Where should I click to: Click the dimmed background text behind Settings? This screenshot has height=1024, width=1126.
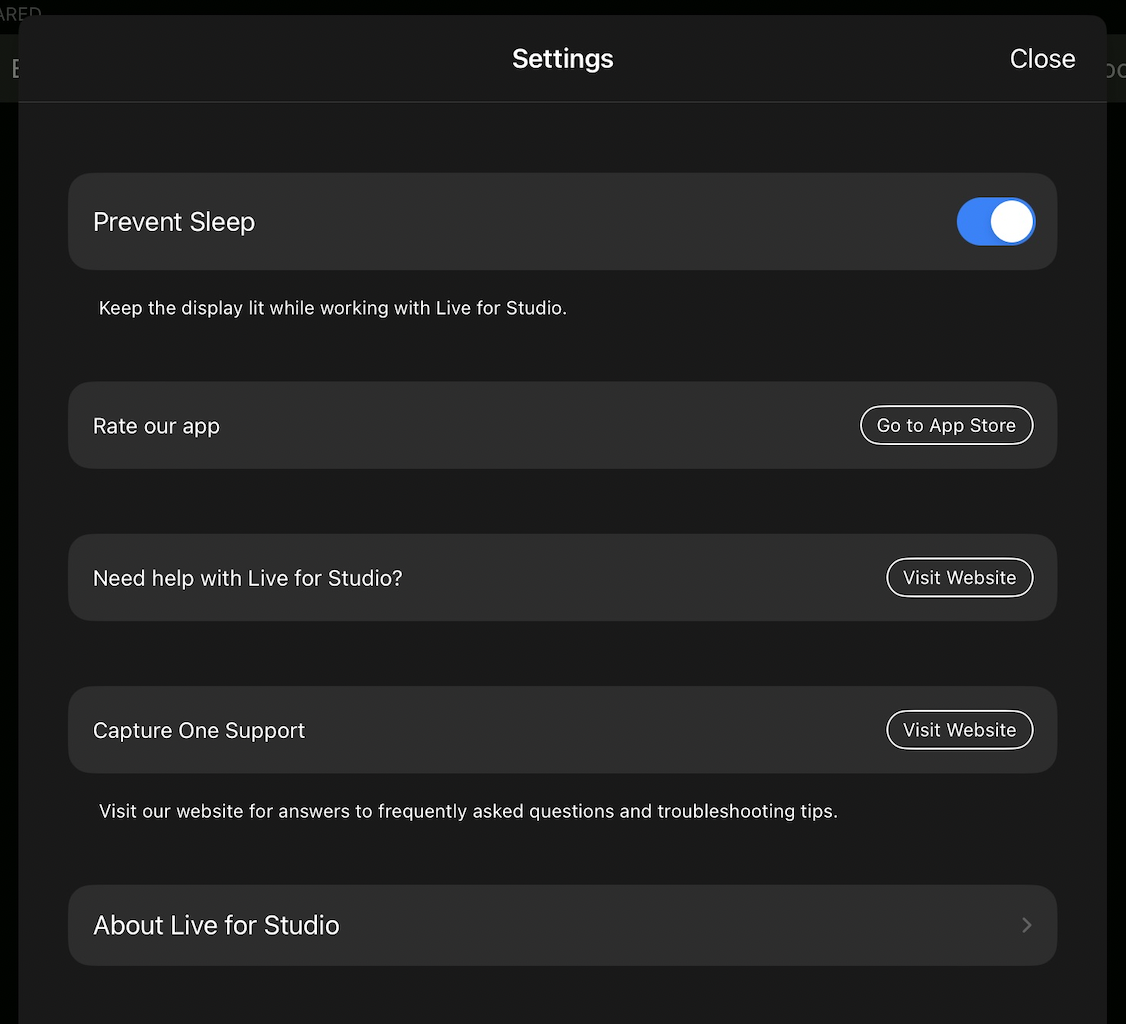click(20, 13)
